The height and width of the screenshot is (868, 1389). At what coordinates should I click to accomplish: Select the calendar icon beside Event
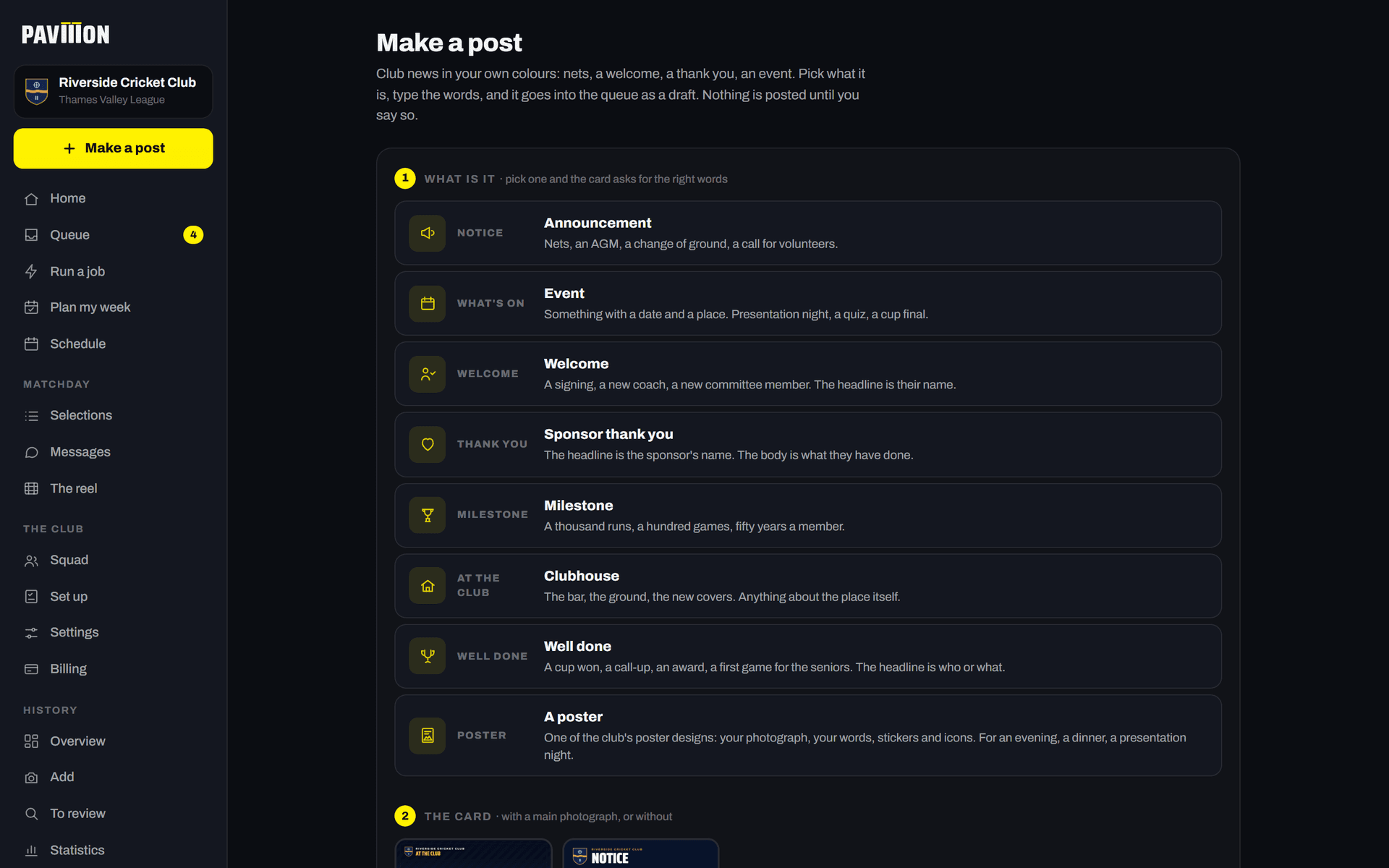click(x=428, y=303)
